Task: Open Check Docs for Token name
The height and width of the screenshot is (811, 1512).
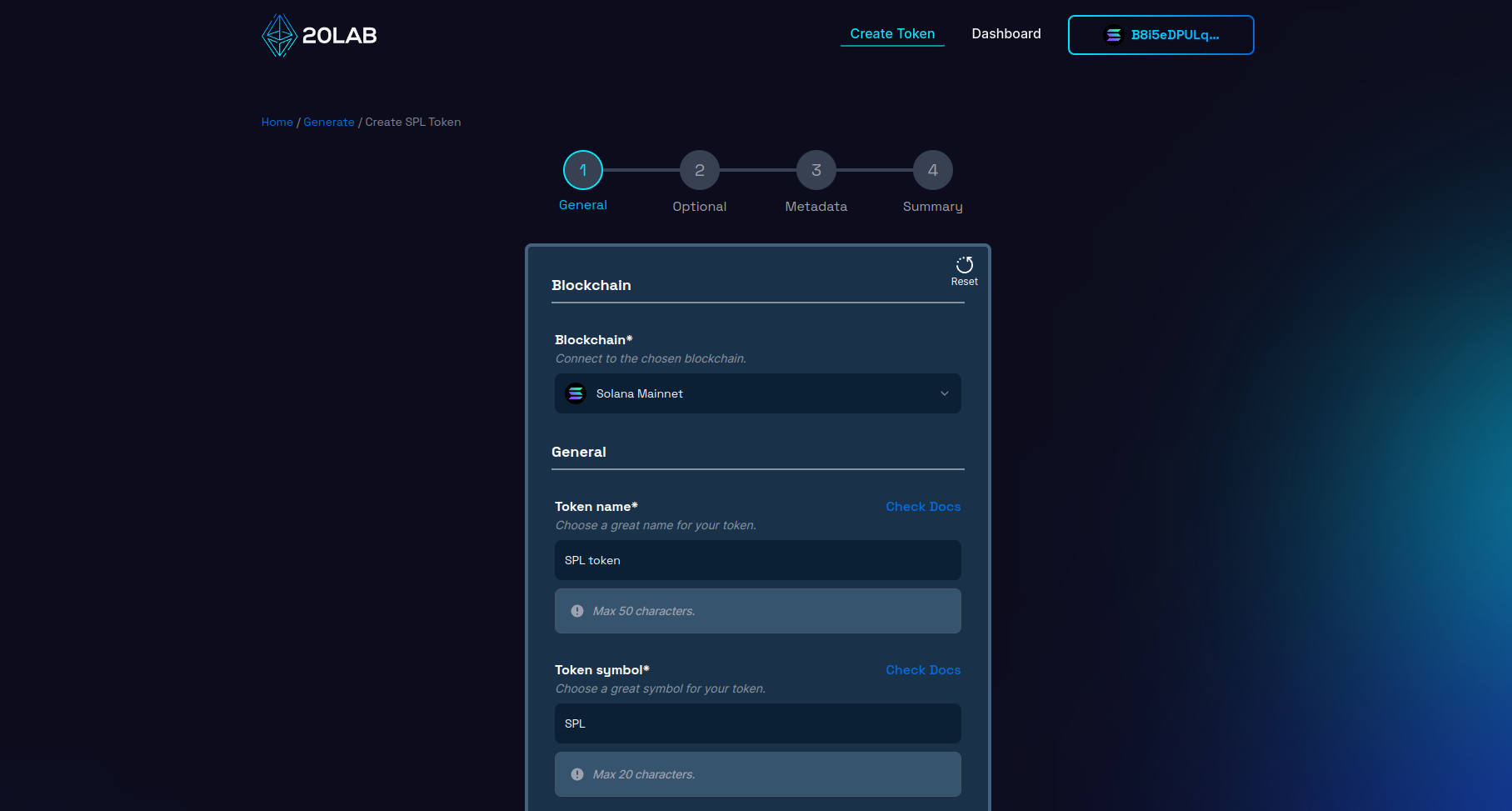Action: [x=923, y=507]
